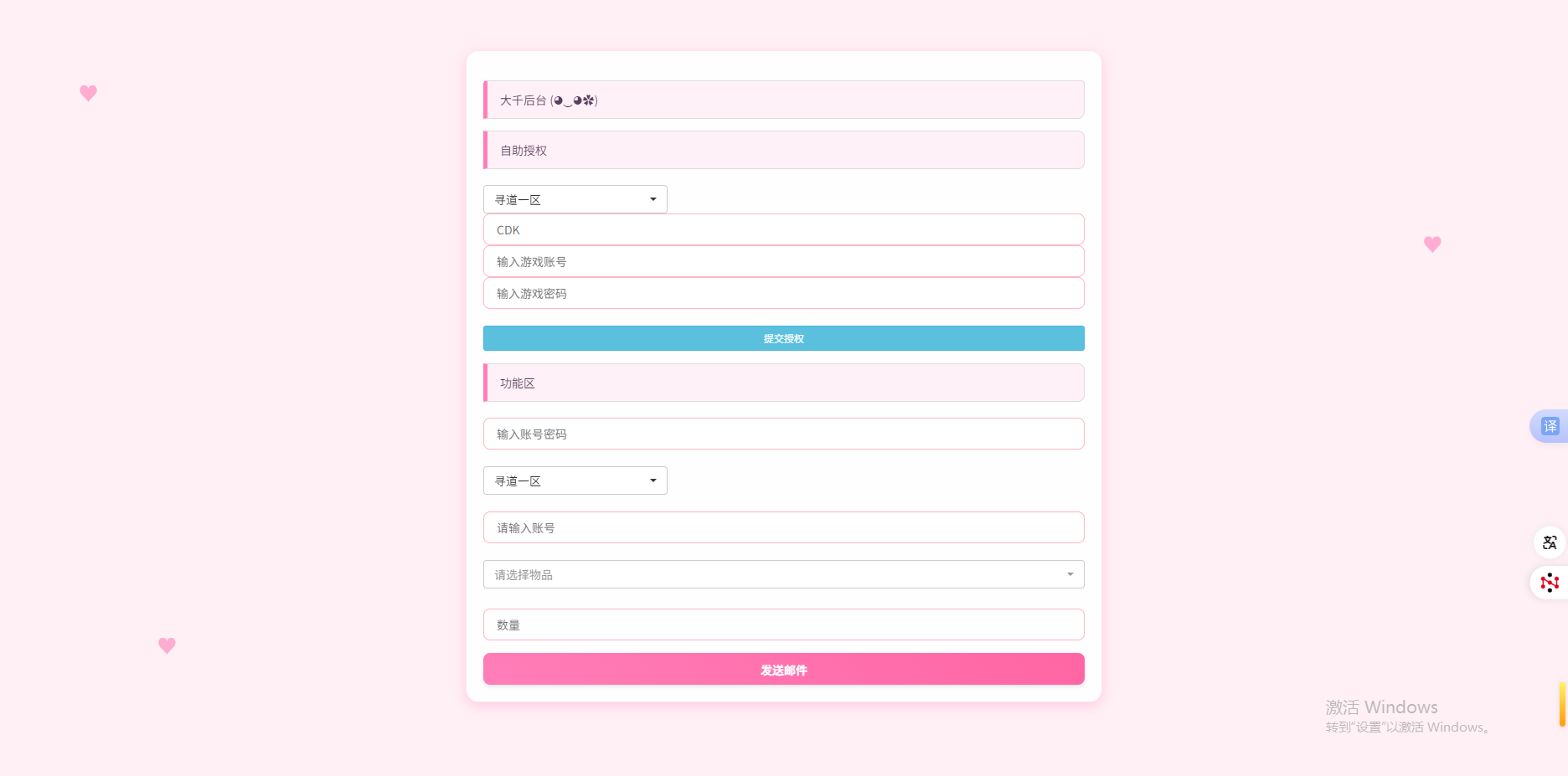1568x776 pixels.
Task: Click the pink 发送邮件 button
Action: coord(784,669)
